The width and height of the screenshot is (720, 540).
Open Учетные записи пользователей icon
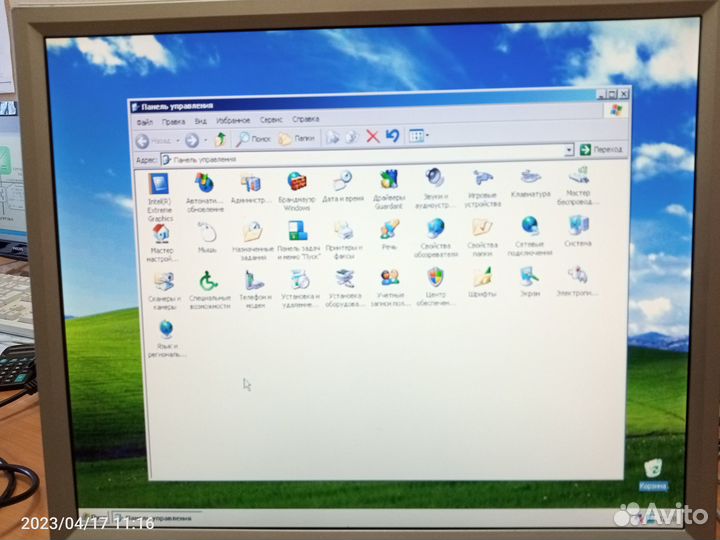(390, 287)
